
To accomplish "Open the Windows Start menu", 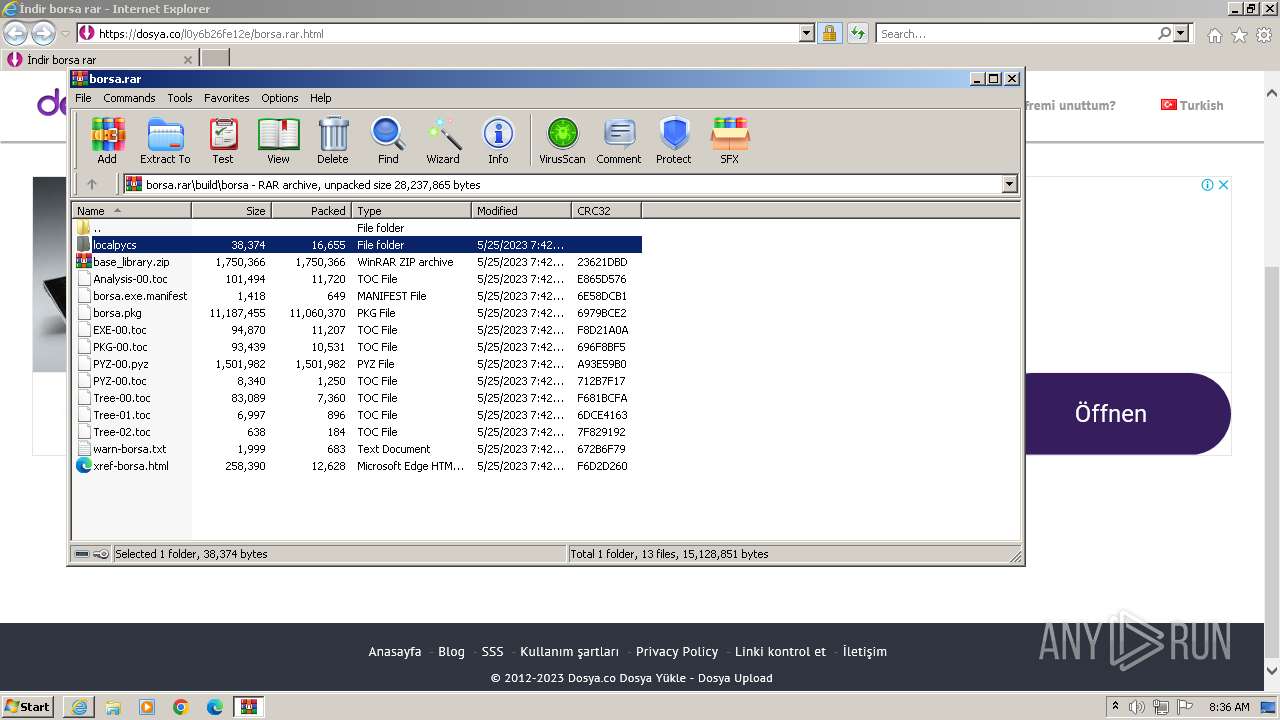I will 28,707.
